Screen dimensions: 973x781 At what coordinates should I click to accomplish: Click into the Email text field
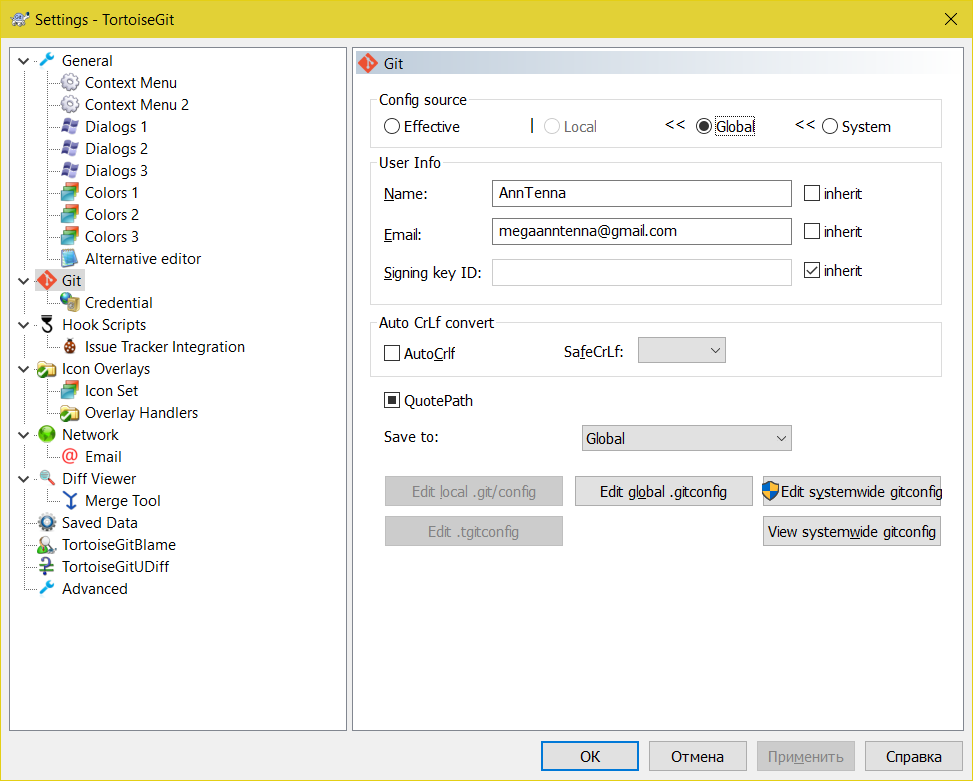coord(641,232)
